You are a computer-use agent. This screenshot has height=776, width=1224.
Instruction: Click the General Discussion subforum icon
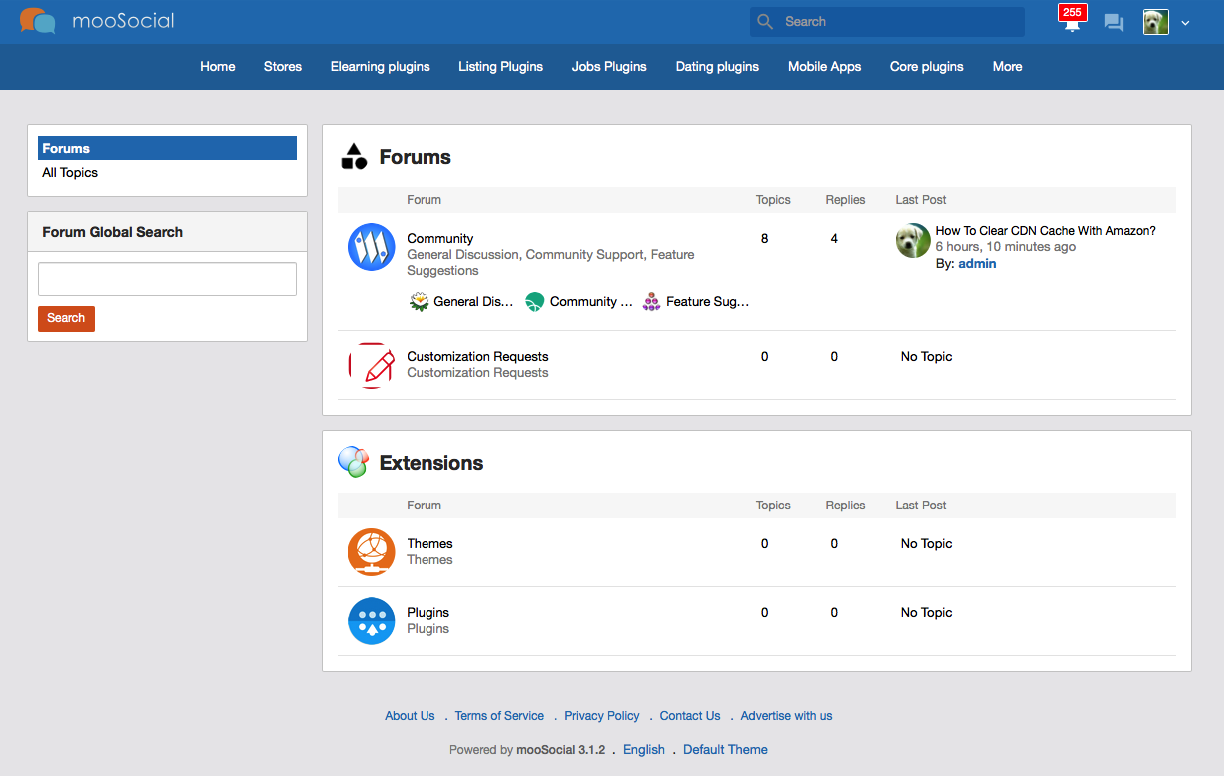coord(420,301)
